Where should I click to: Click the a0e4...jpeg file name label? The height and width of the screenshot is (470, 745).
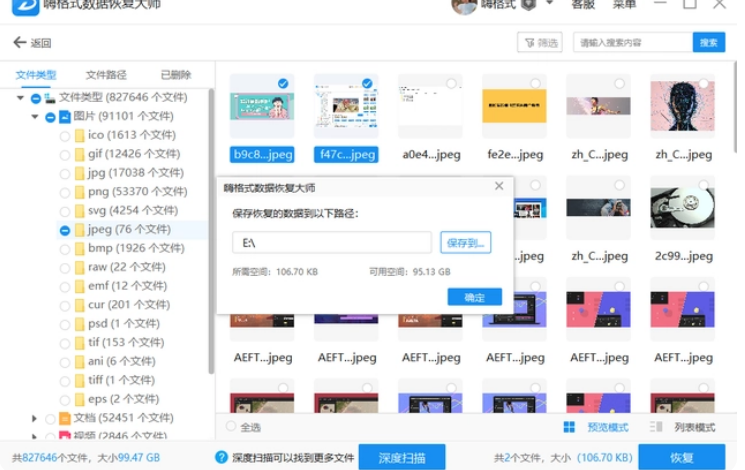[431, 154]
